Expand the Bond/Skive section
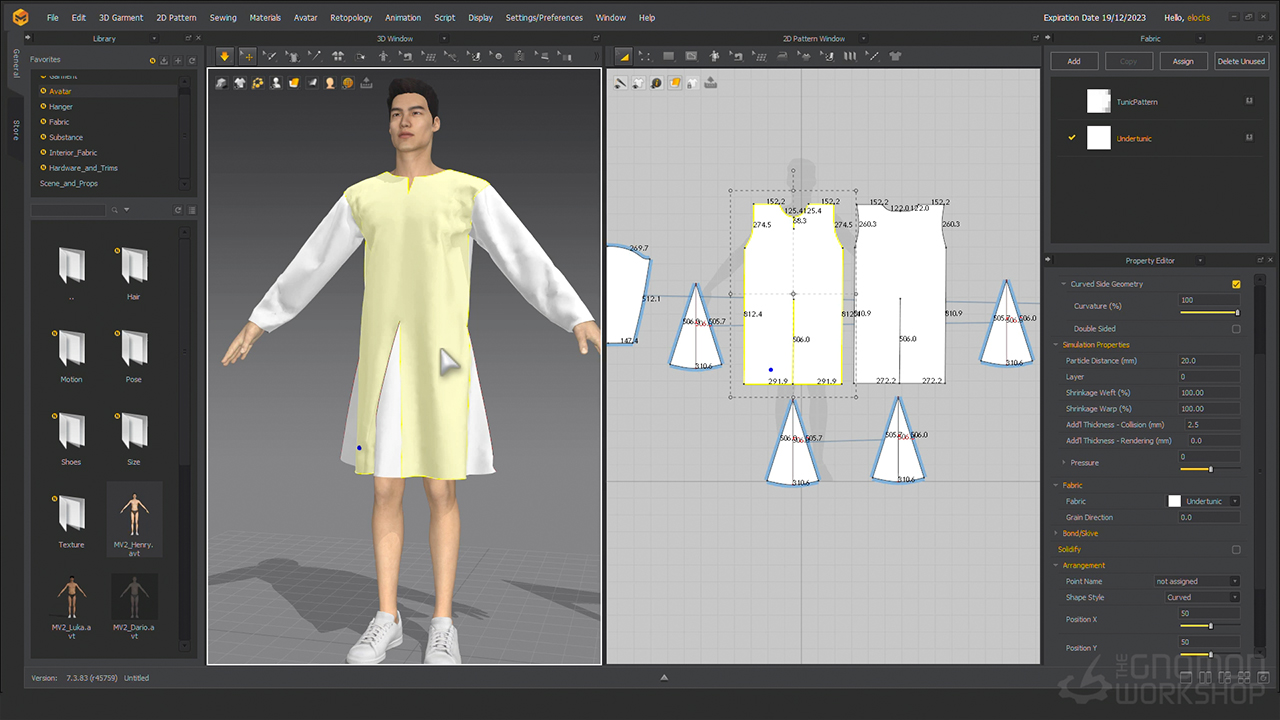 (x=1079, y=533)
